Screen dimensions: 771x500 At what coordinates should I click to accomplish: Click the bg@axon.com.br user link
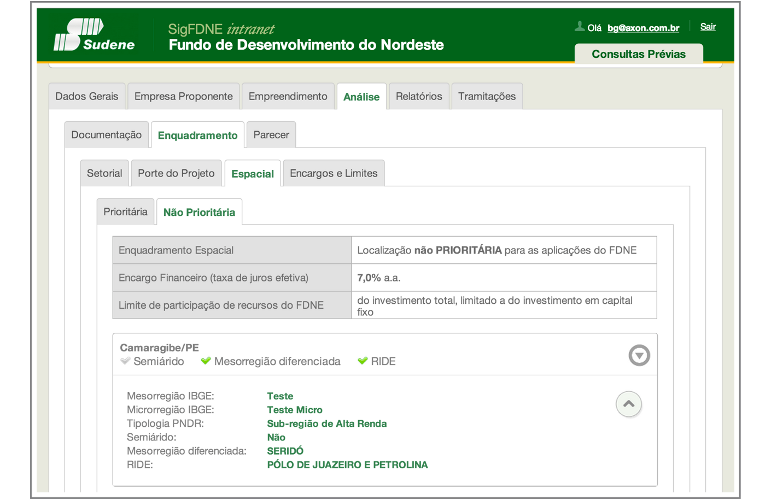tap(643, 28)
